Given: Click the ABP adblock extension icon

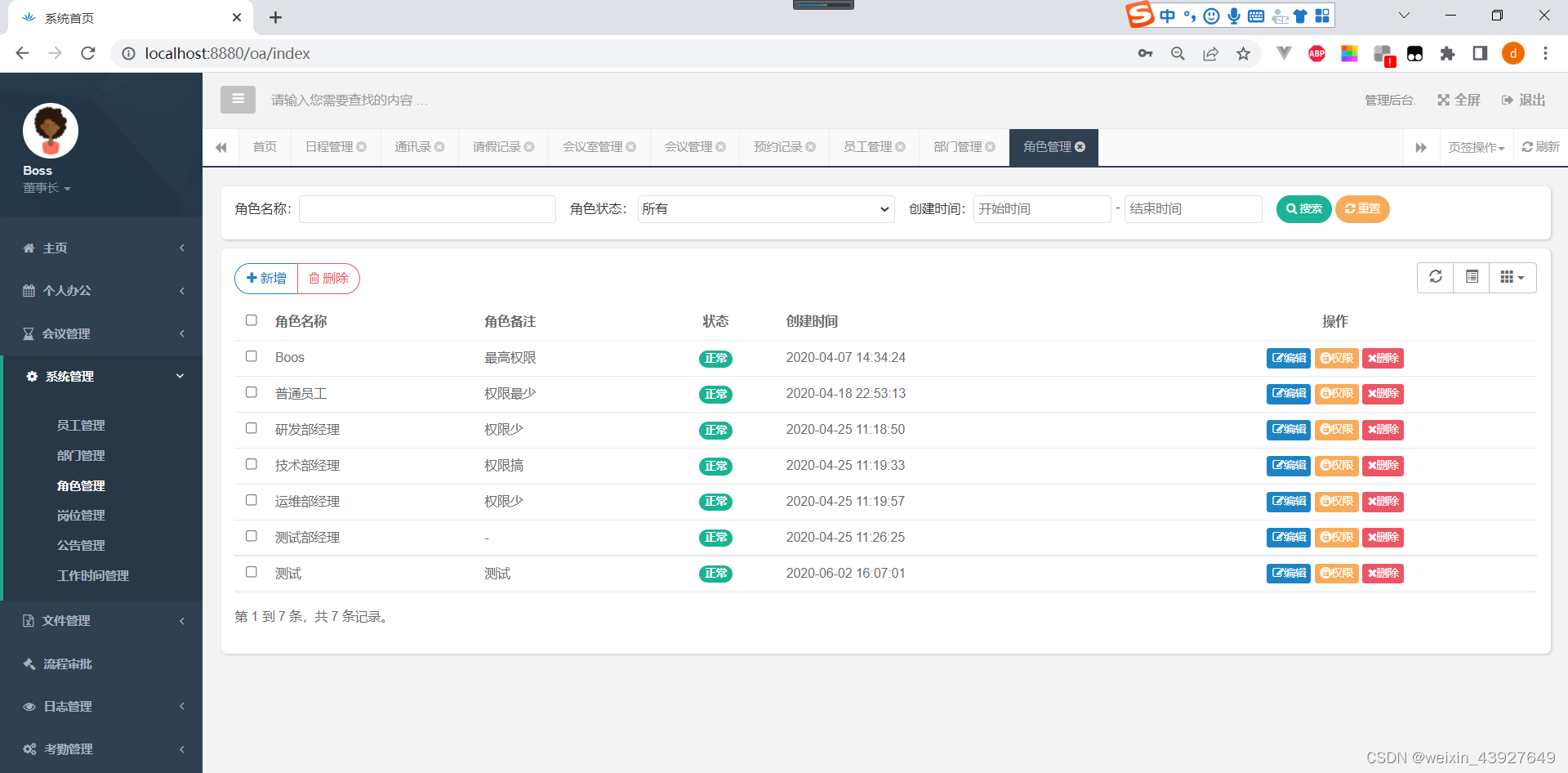Looking at the screenshot, I should coord(1316,53).
